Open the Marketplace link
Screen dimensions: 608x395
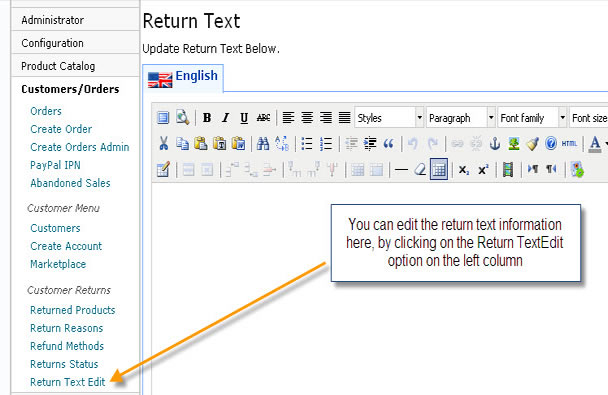58,264
